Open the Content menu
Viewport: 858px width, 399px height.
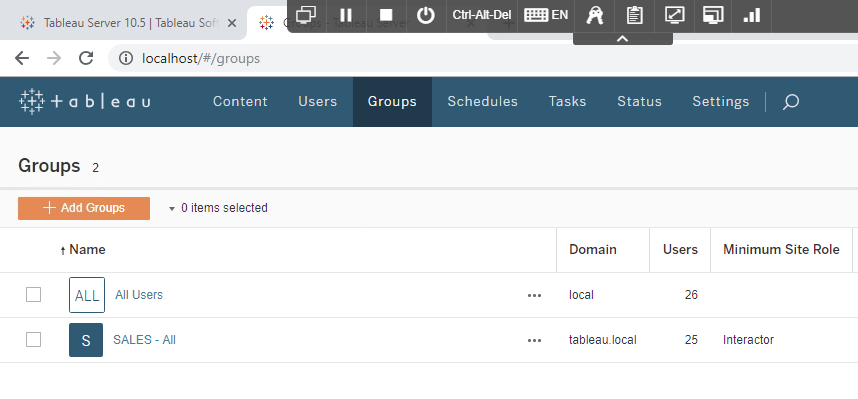[x=240, y=102]
